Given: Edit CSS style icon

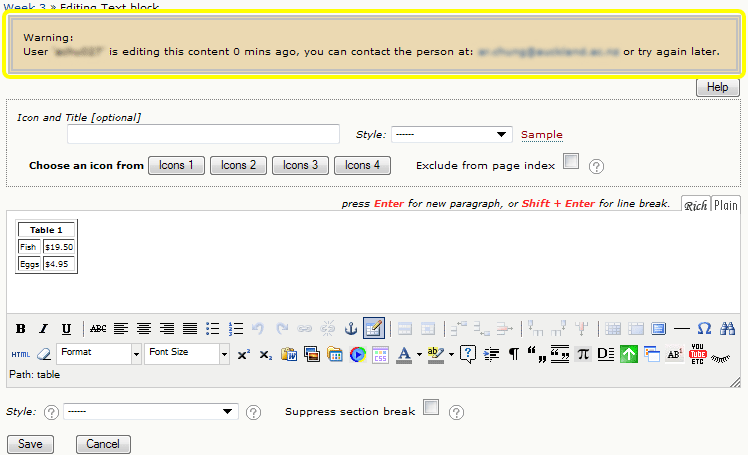Looking at the screenshot, I should 380,354.
